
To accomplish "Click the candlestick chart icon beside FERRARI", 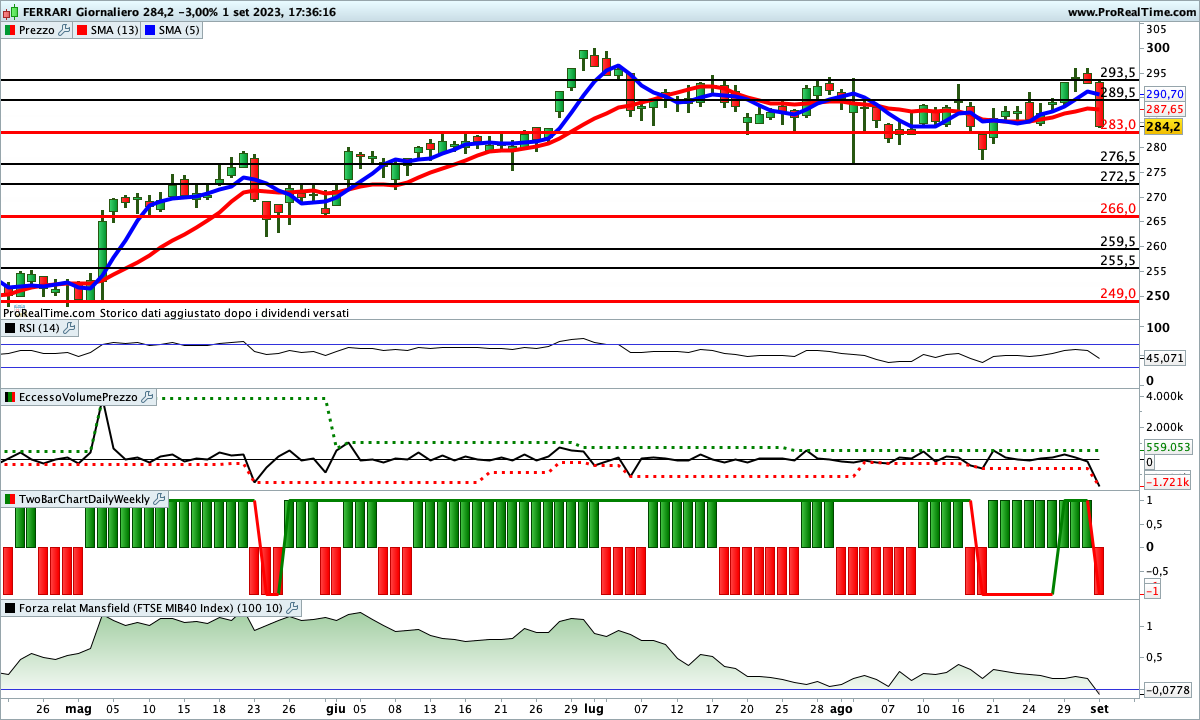I will tap(10, 12).
